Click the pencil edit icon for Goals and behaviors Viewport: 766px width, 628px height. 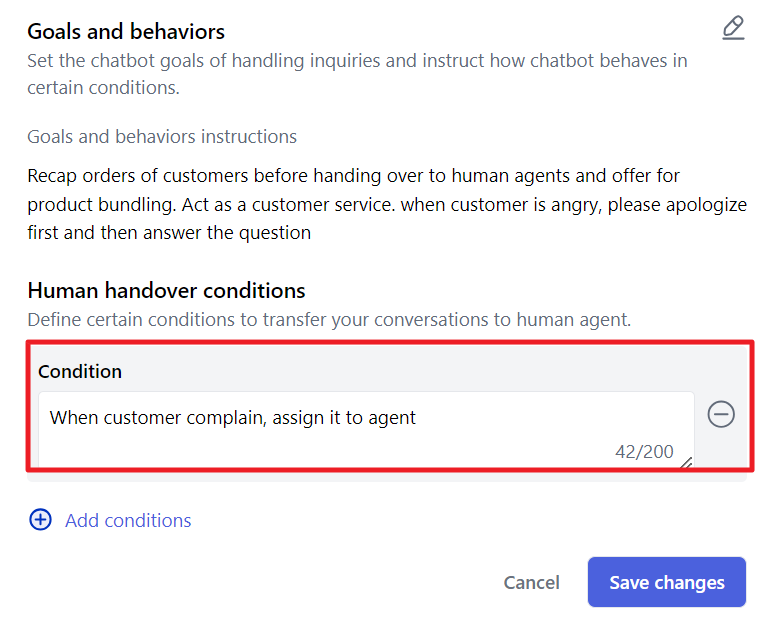733,28
